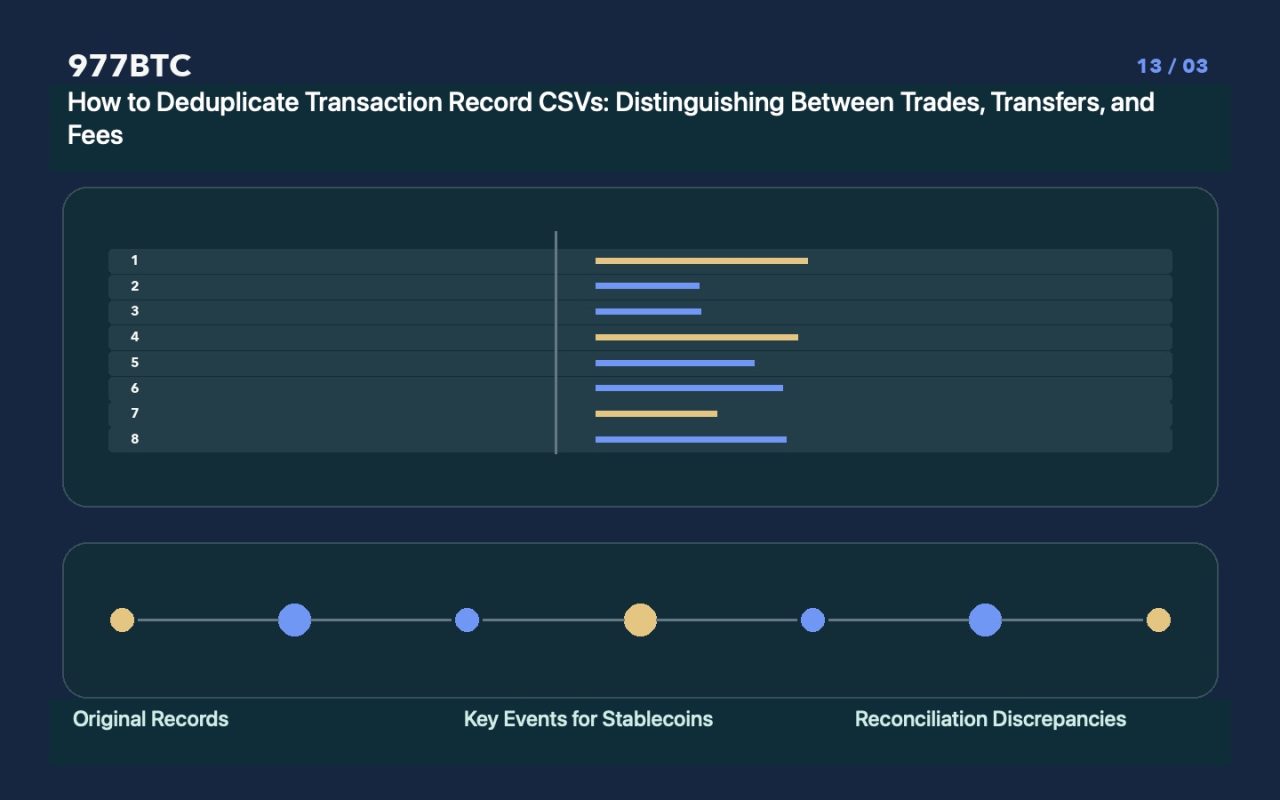This screenshot has height=800, width=1280.
Task: Click the yellow bar in row 7
Action: (x=656, y=414)
